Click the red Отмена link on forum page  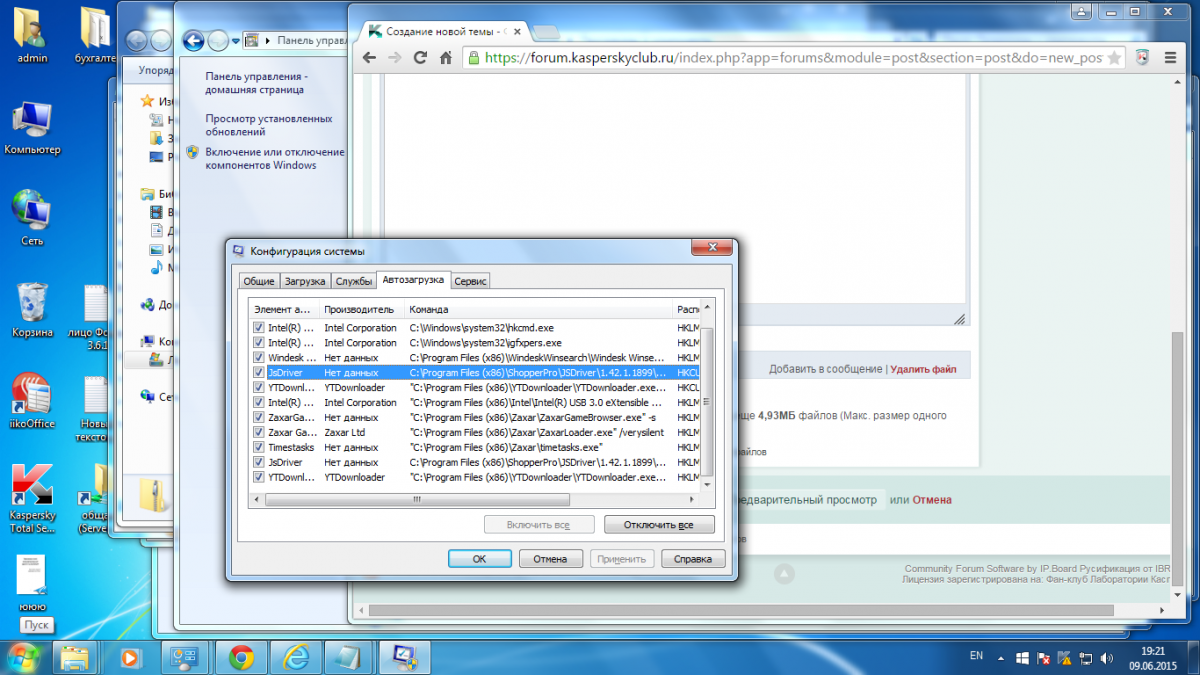click(x=933, y=500)
